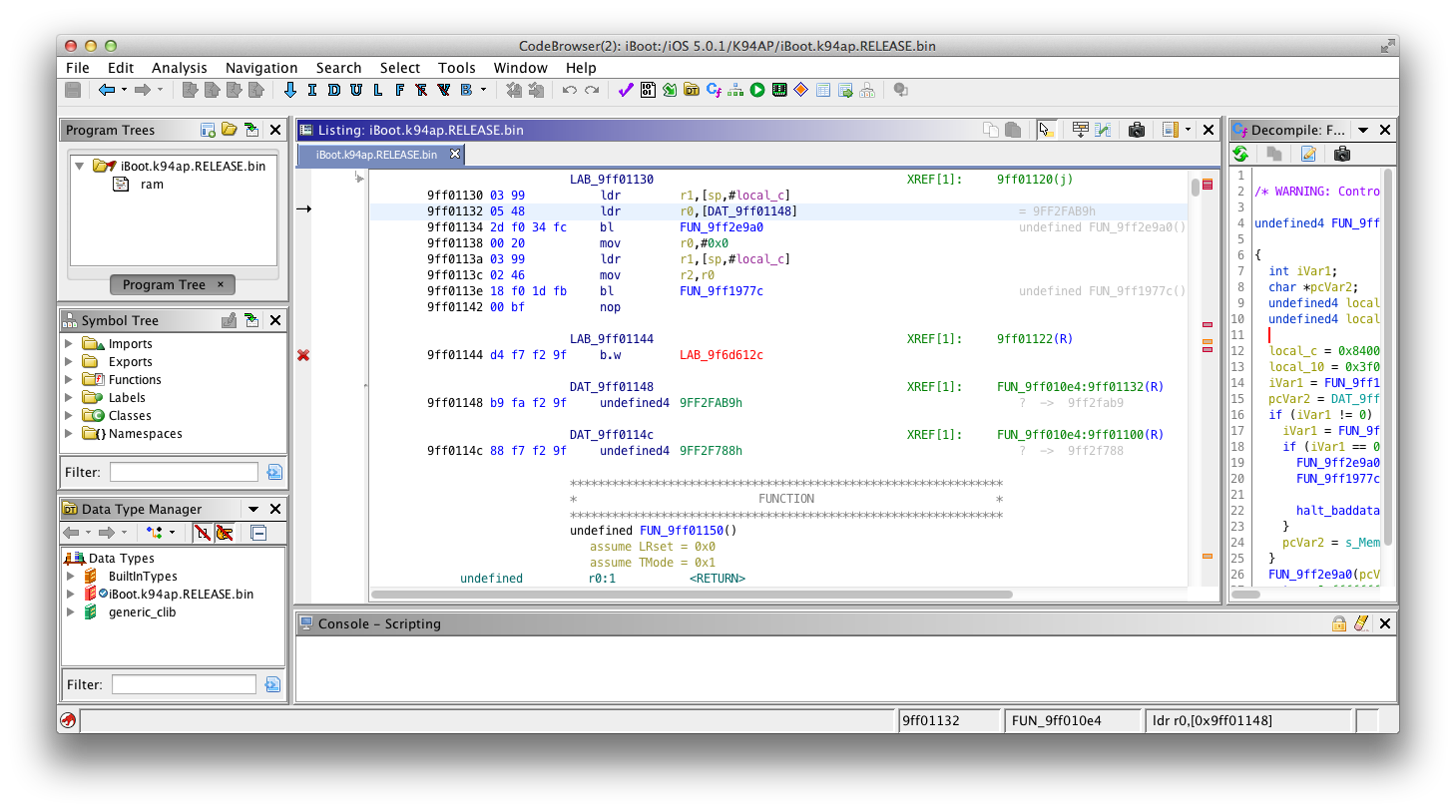Open the File menu
1456x812 pixels.
tap(78, 68)
